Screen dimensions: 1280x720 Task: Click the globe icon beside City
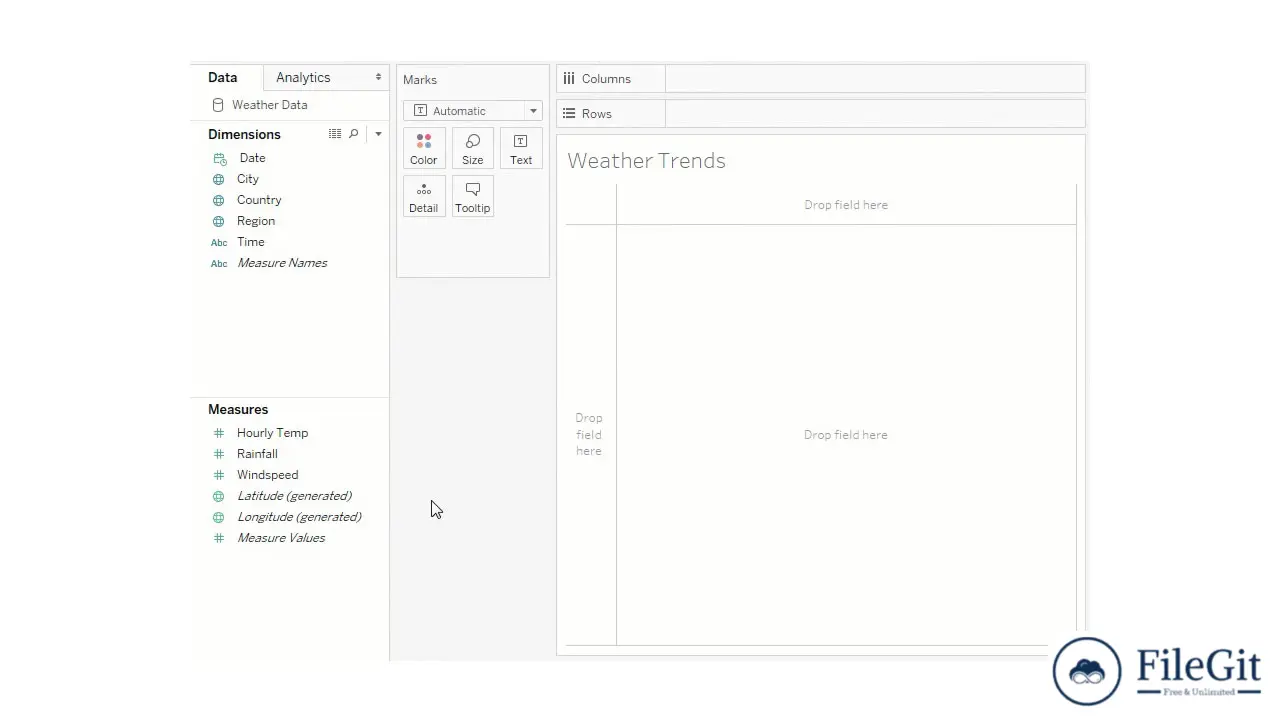point(218,179)
